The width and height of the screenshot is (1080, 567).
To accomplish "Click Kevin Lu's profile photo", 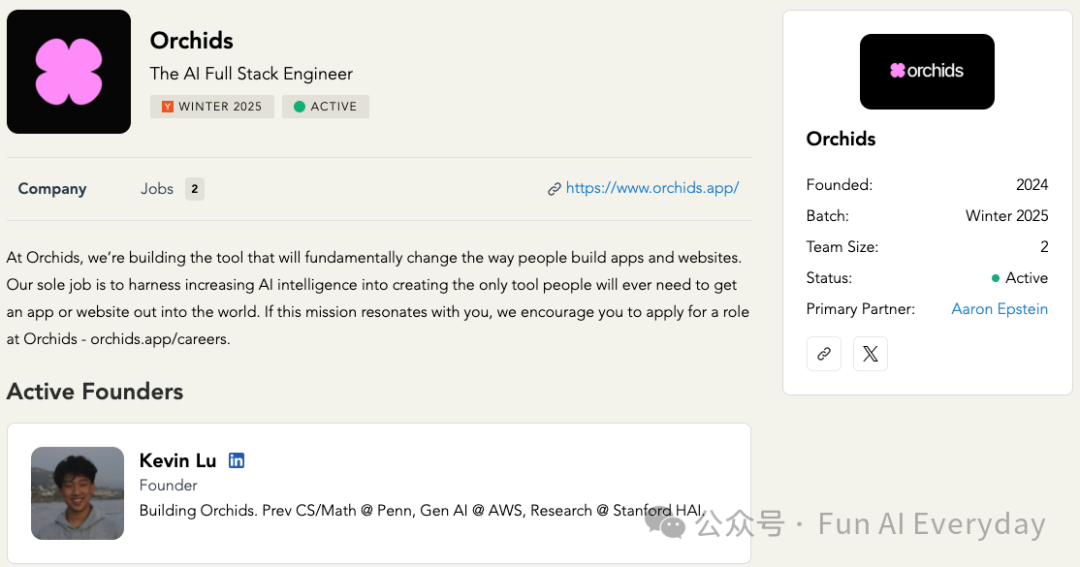I will [x=77, y=493].
